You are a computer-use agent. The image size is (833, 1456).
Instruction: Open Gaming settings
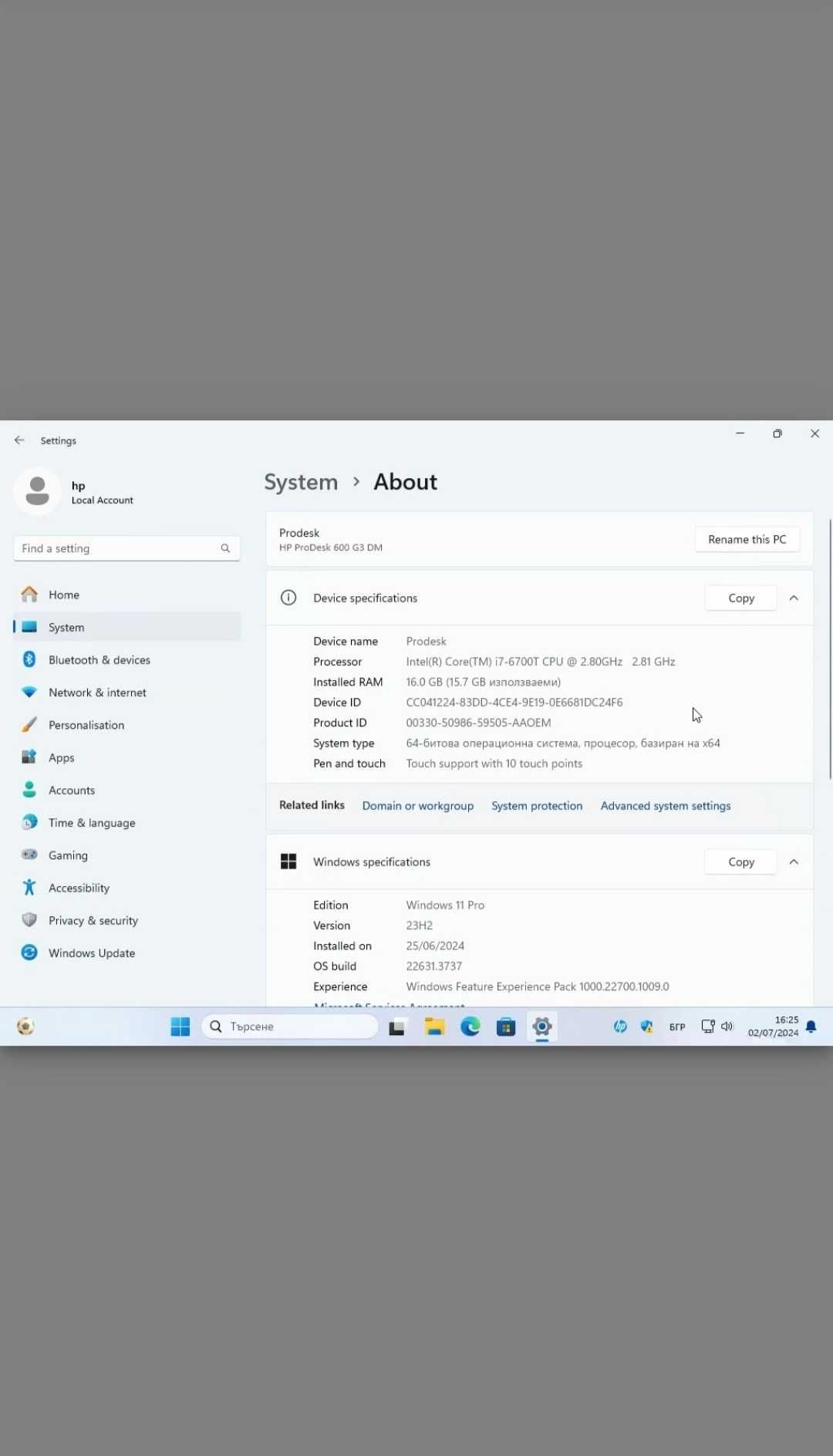[x=127, y=855]
